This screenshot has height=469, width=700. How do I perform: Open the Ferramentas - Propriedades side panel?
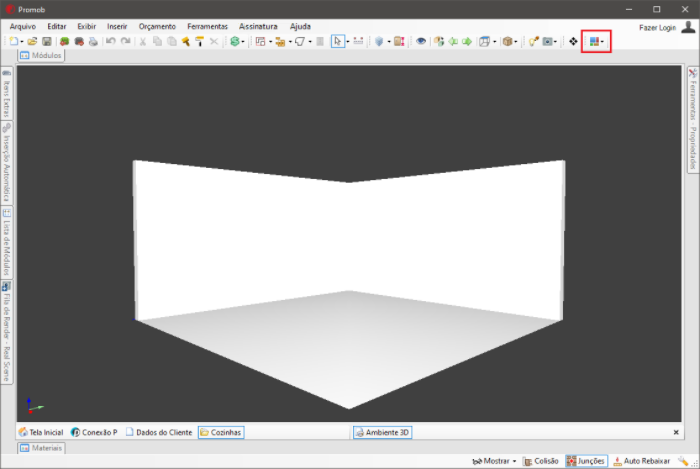pyautogui.click(x=693, y=120)
